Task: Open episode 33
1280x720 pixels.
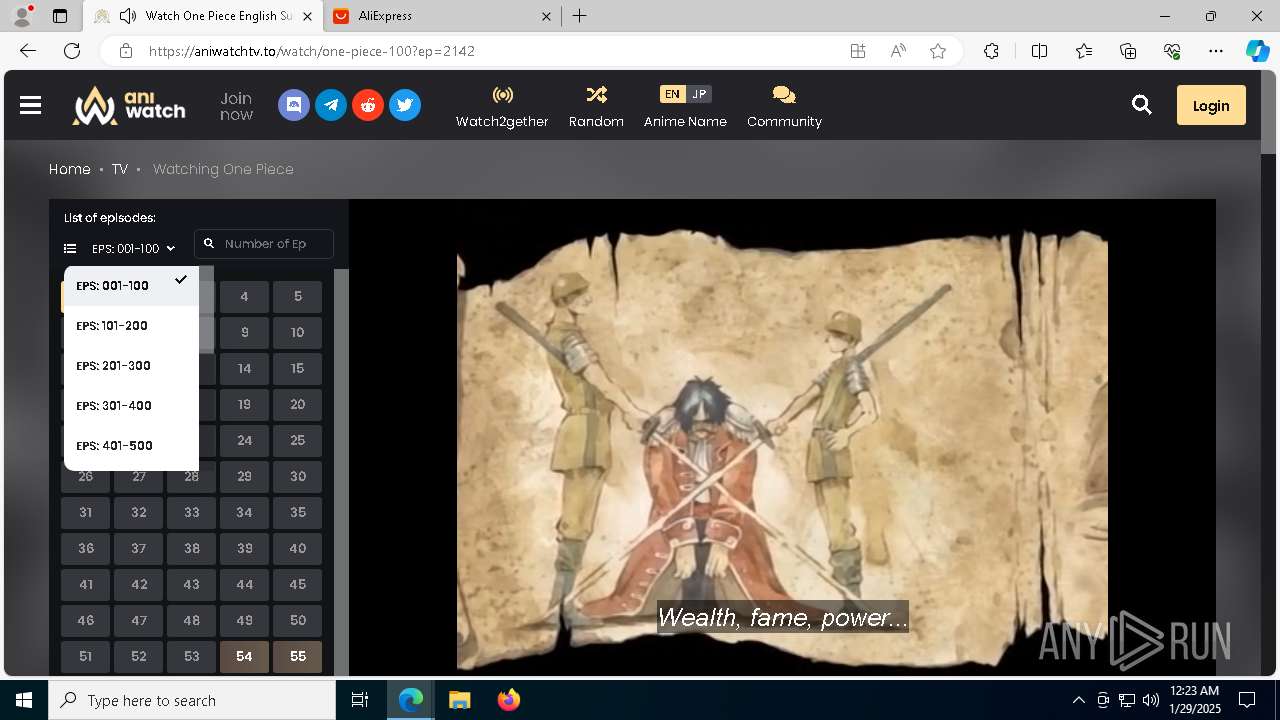Action: pyautogui.click(x=192, y=513)
